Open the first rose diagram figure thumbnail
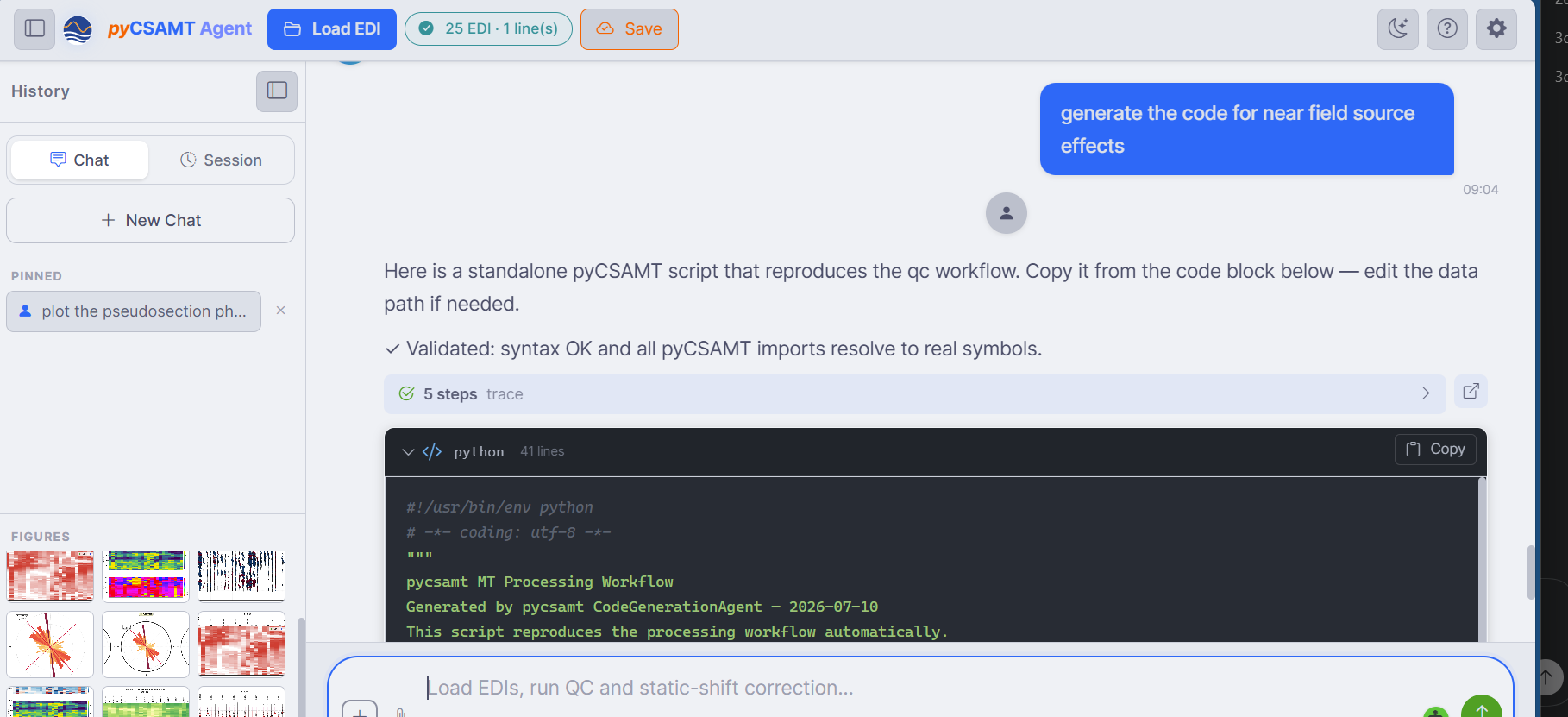The width and height of the screenshot is (1568, 717). coord(50,645)
